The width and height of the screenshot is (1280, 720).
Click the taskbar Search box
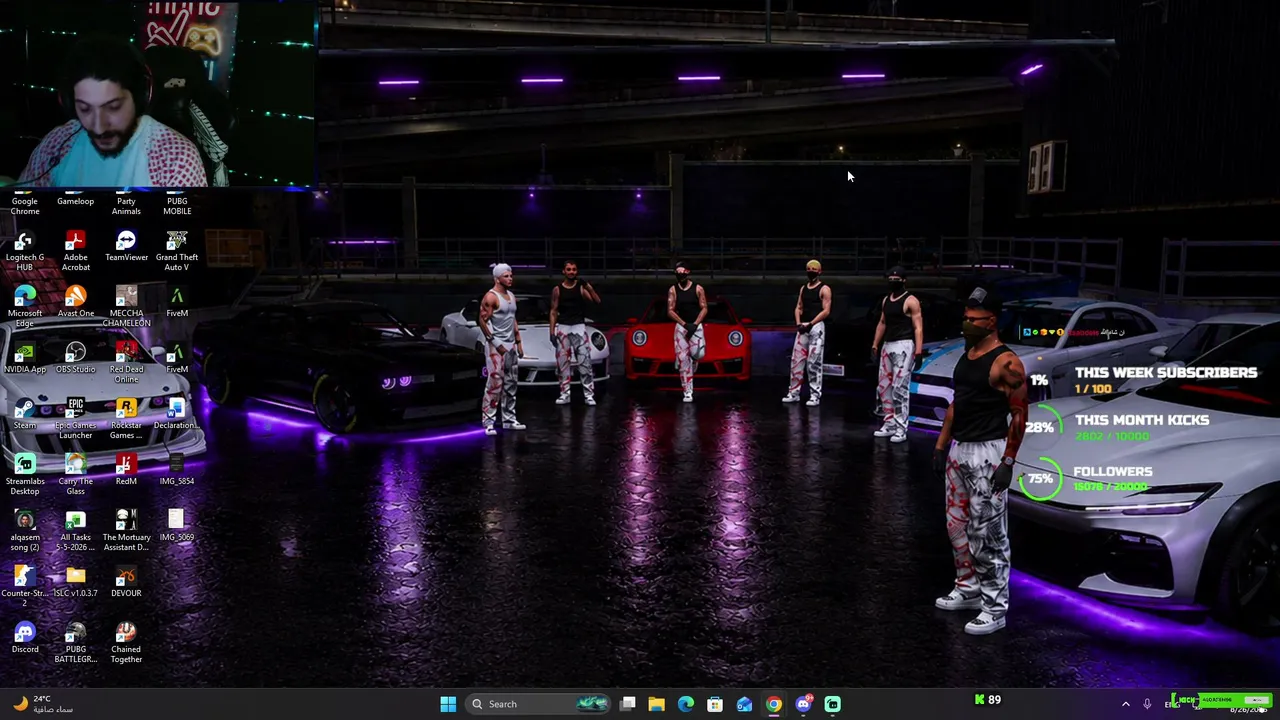538,704
